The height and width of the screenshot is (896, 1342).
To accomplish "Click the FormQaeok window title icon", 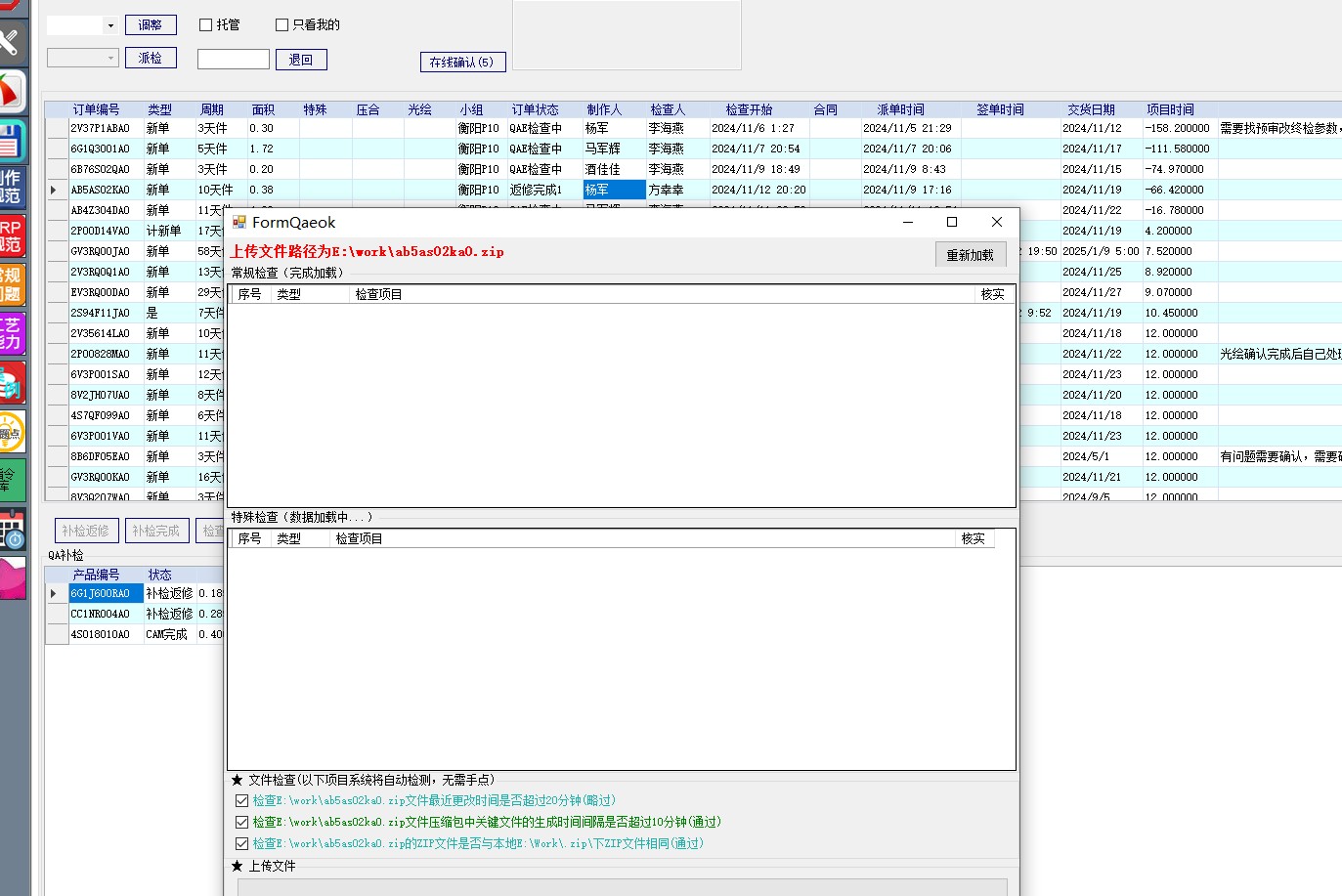I will click(x=239, y=222).
